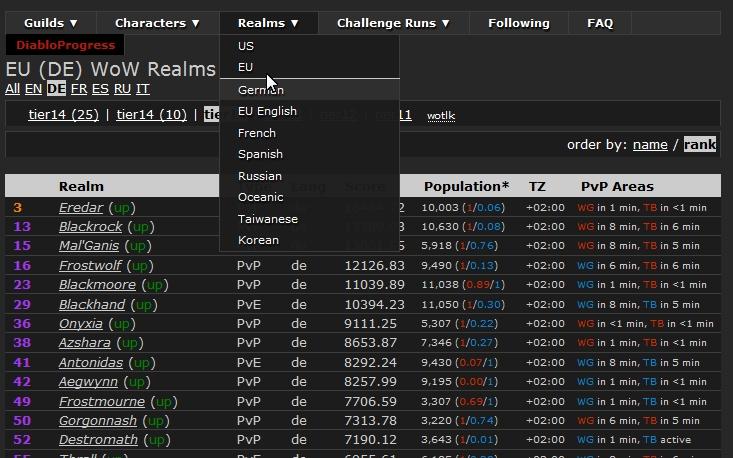Click the PvE type in Antonidas row
Screen dimensions: 733x458
coord(249,363)
